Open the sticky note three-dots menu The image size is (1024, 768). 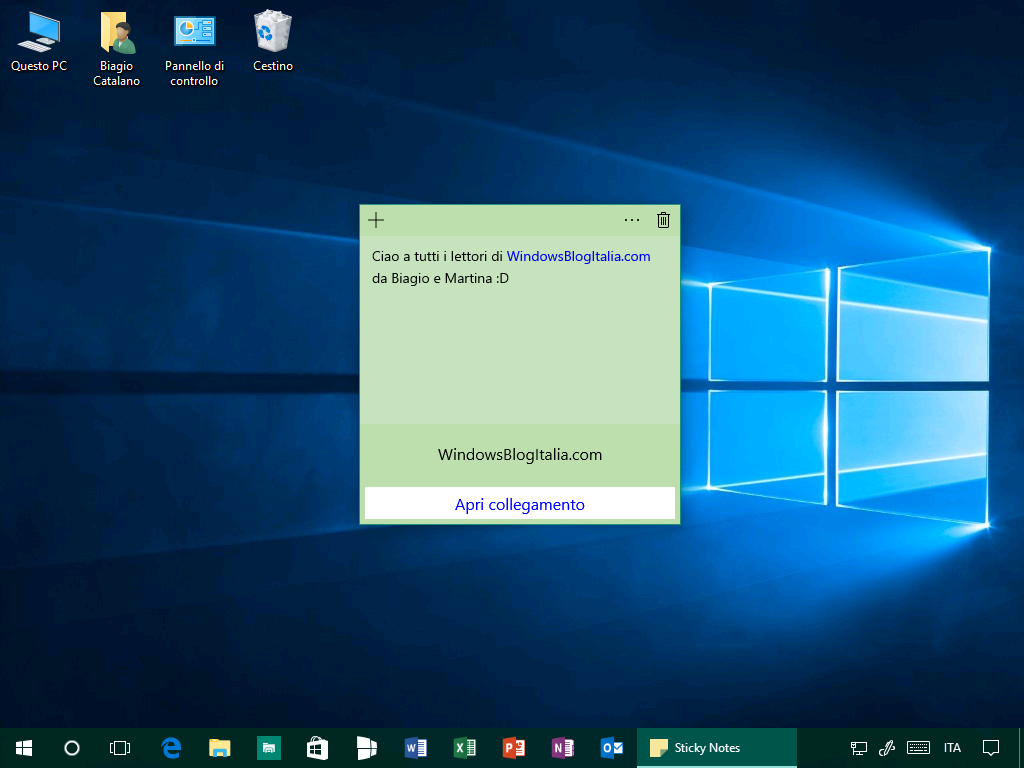pyautogui.click(x=632, y=220)
